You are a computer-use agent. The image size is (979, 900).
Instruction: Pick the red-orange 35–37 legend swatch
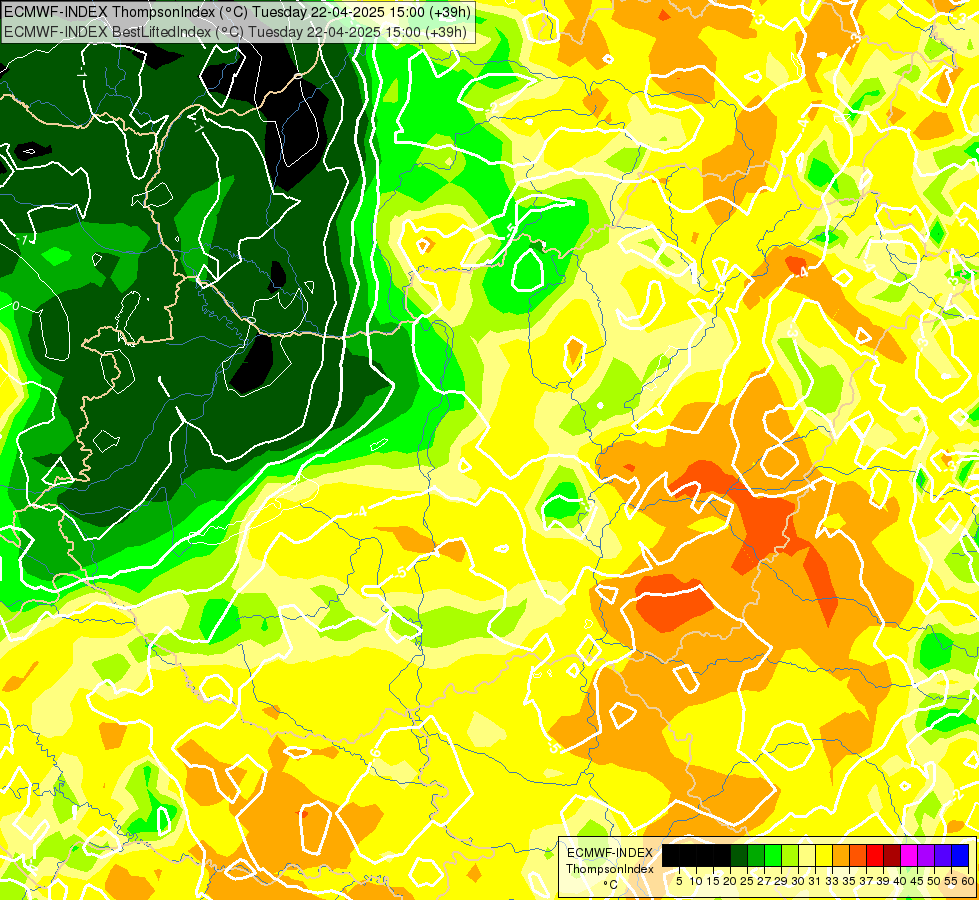coord(858,855)
